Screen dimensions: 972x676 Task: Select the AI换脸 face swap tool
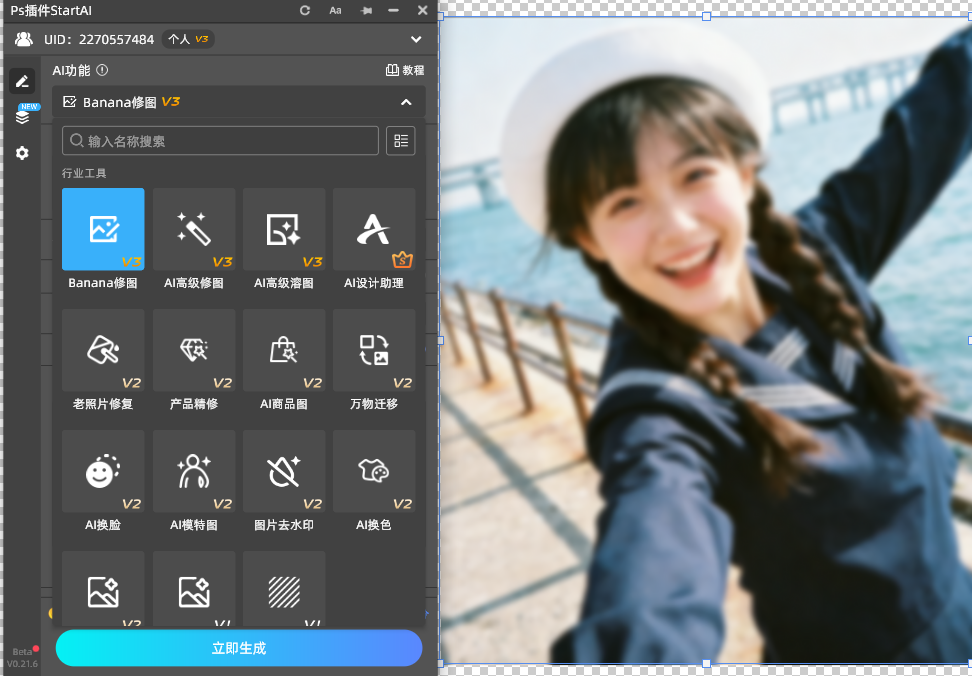102,470
